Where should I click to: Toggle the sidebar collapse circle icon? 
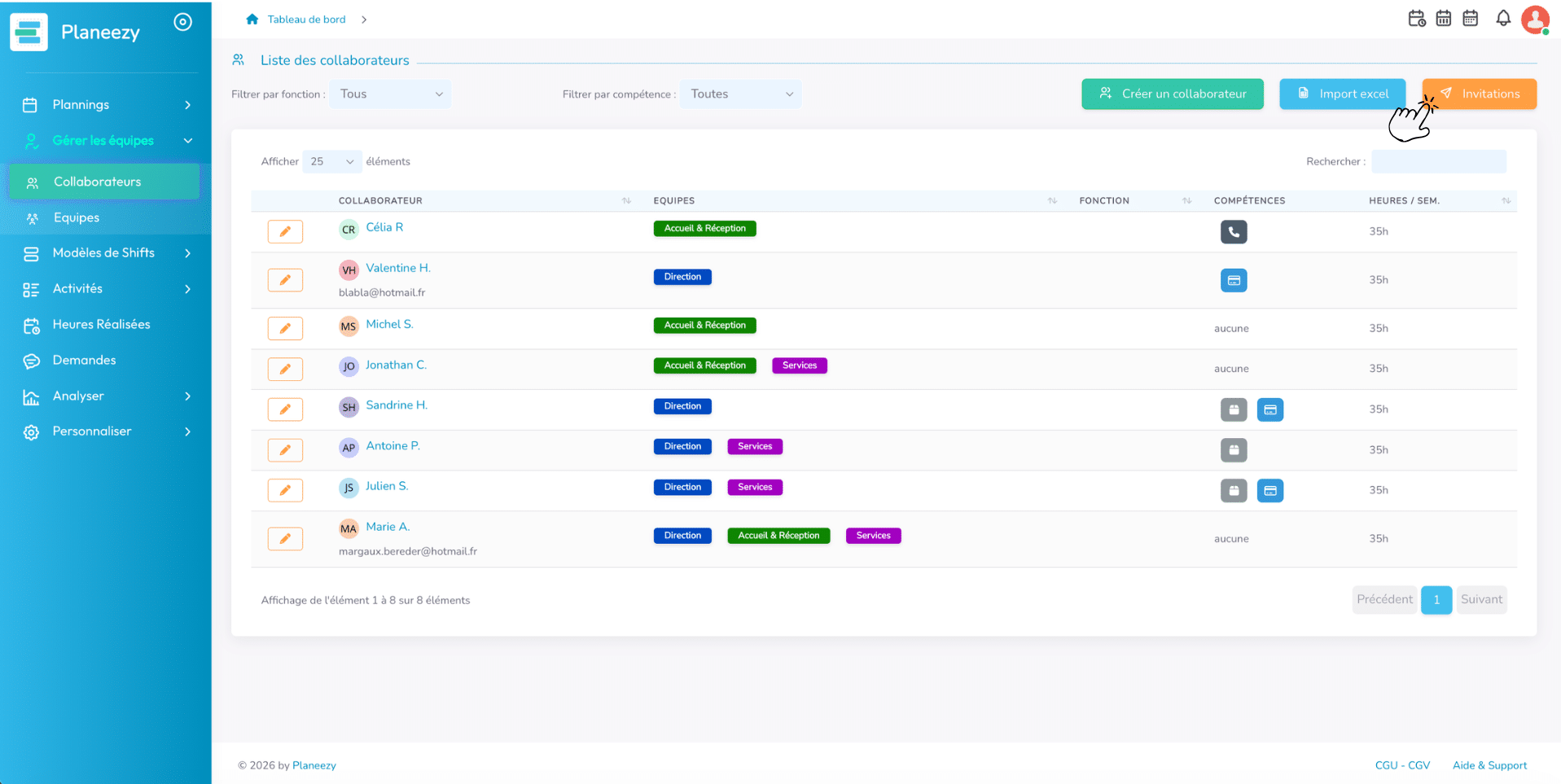tap(183, 22)
